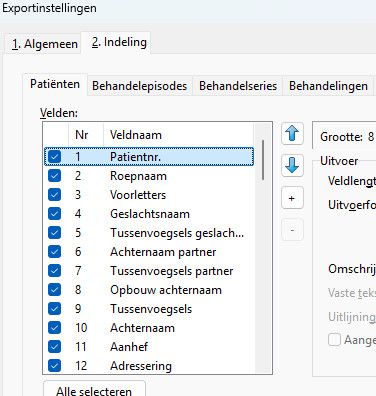Uncheck the Patientnr. field checkbox
The height and width of the screenshot is (396, 376).
tap(54, 157)
